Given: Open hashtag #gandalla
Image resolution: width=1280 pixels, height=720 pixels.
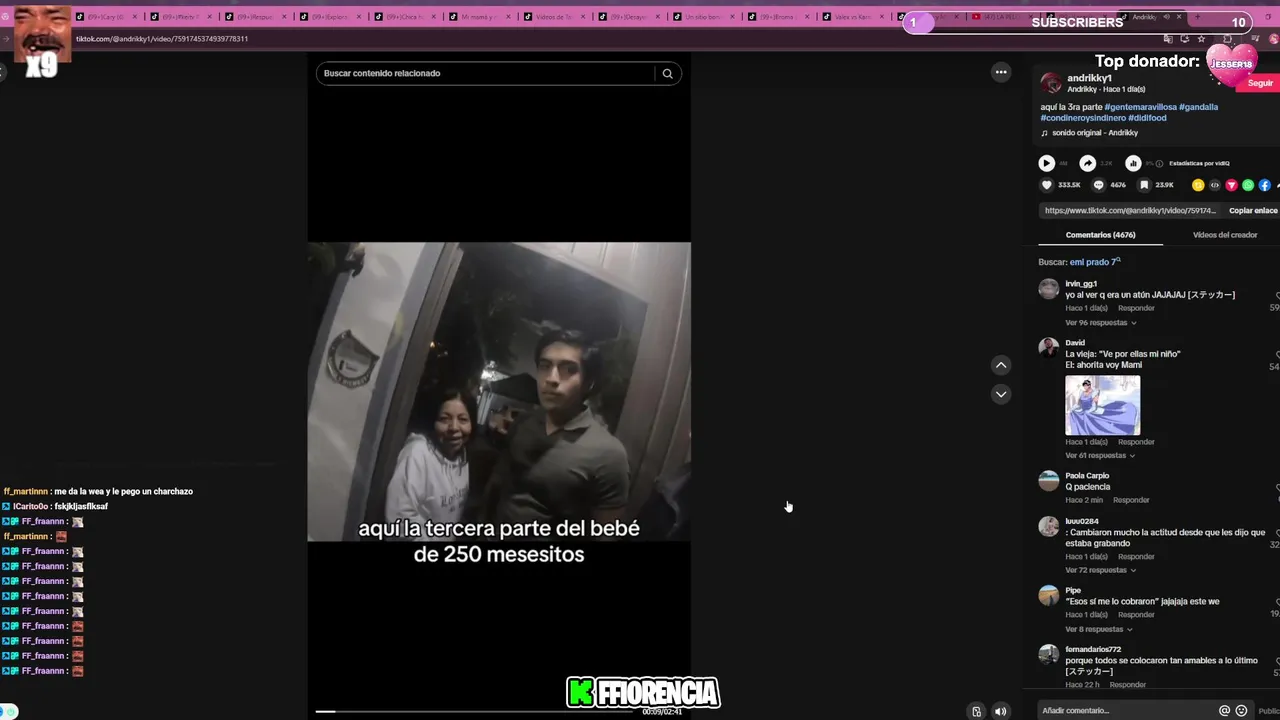Looking at the screenshot, I should coord(1198,107).
